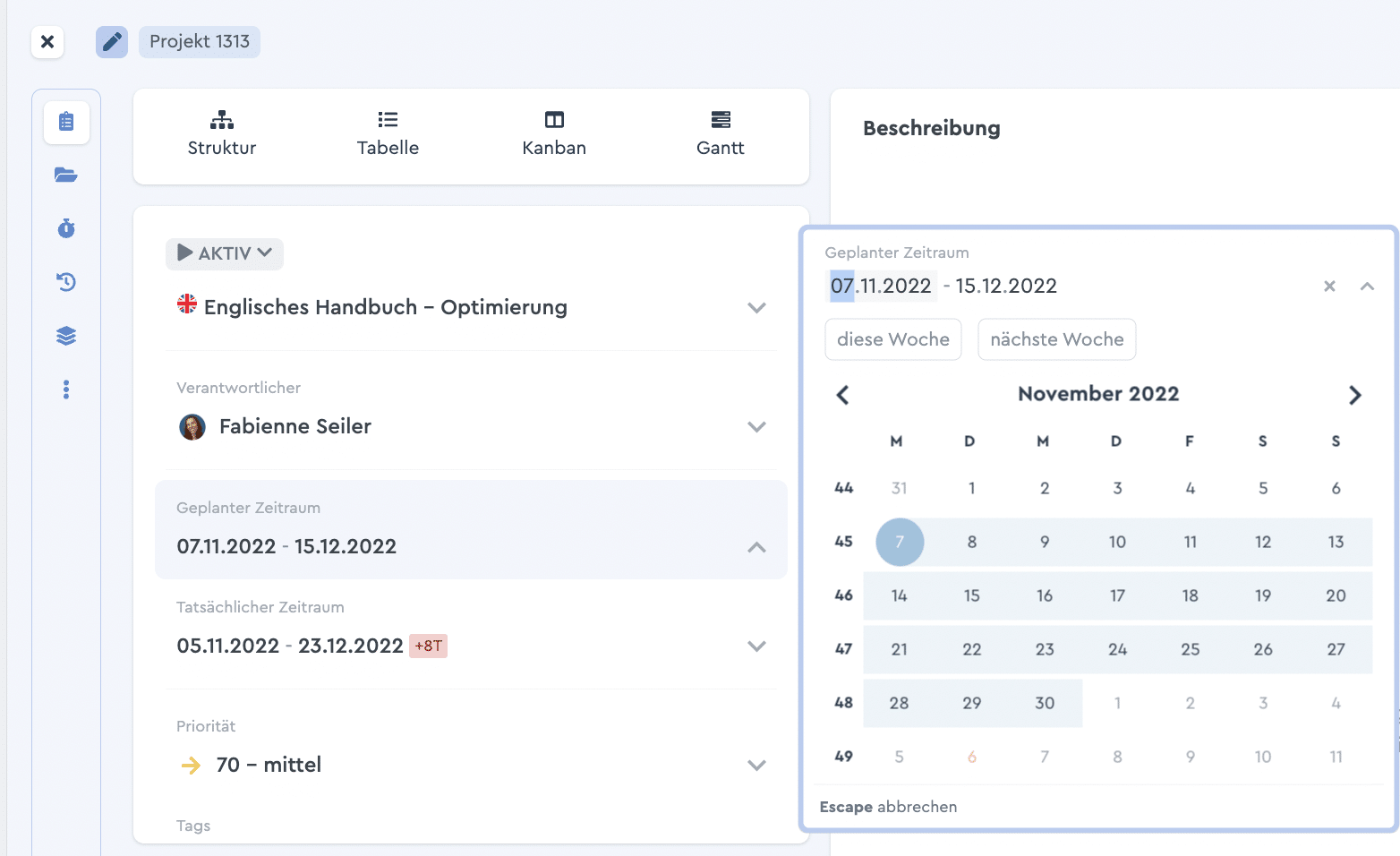This screenshot has width=1400, height=856.
Task: Select November 13 in the calendar
Action: point(1336,542)
